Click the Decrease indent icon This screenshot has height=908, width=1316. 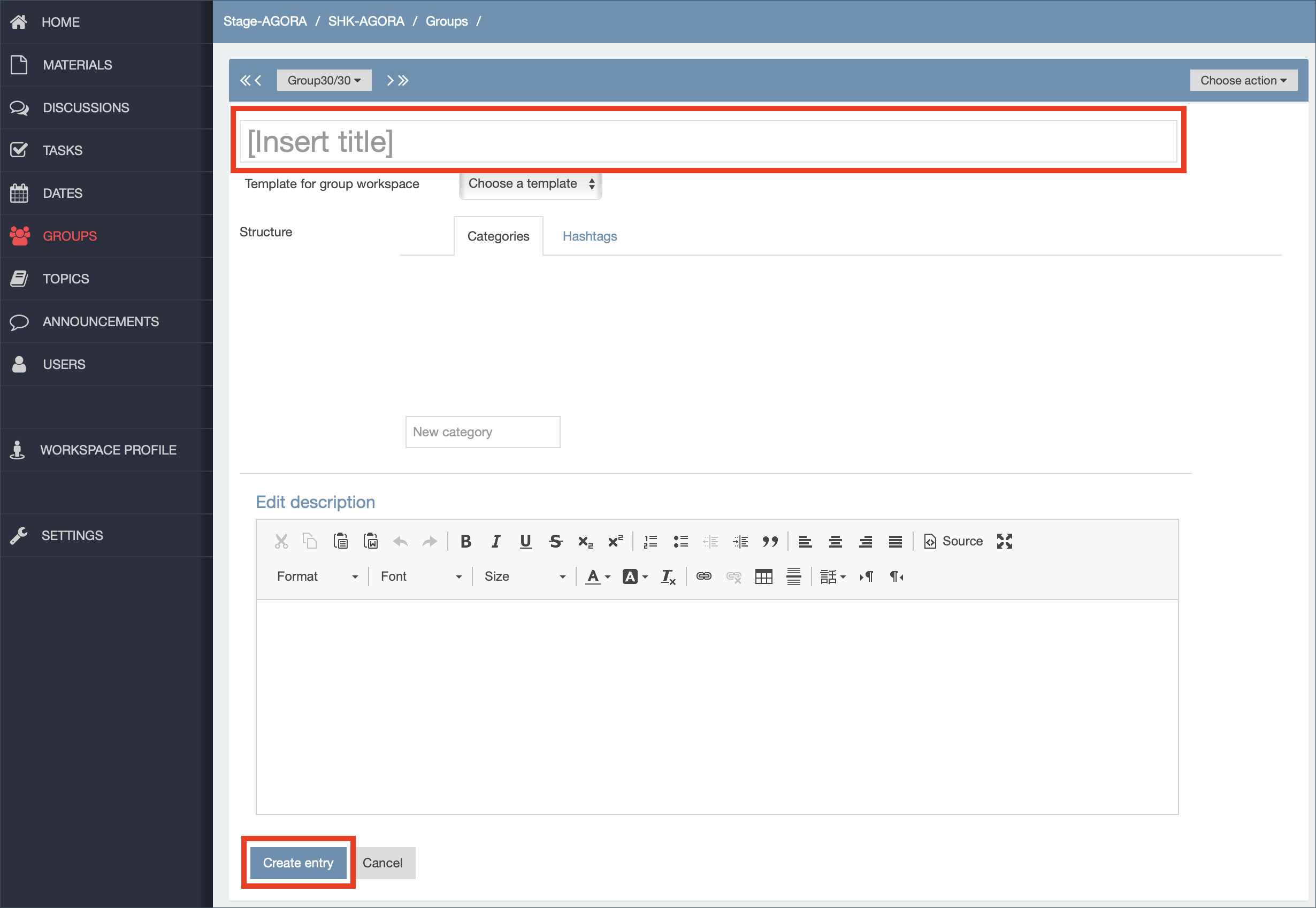710,541
